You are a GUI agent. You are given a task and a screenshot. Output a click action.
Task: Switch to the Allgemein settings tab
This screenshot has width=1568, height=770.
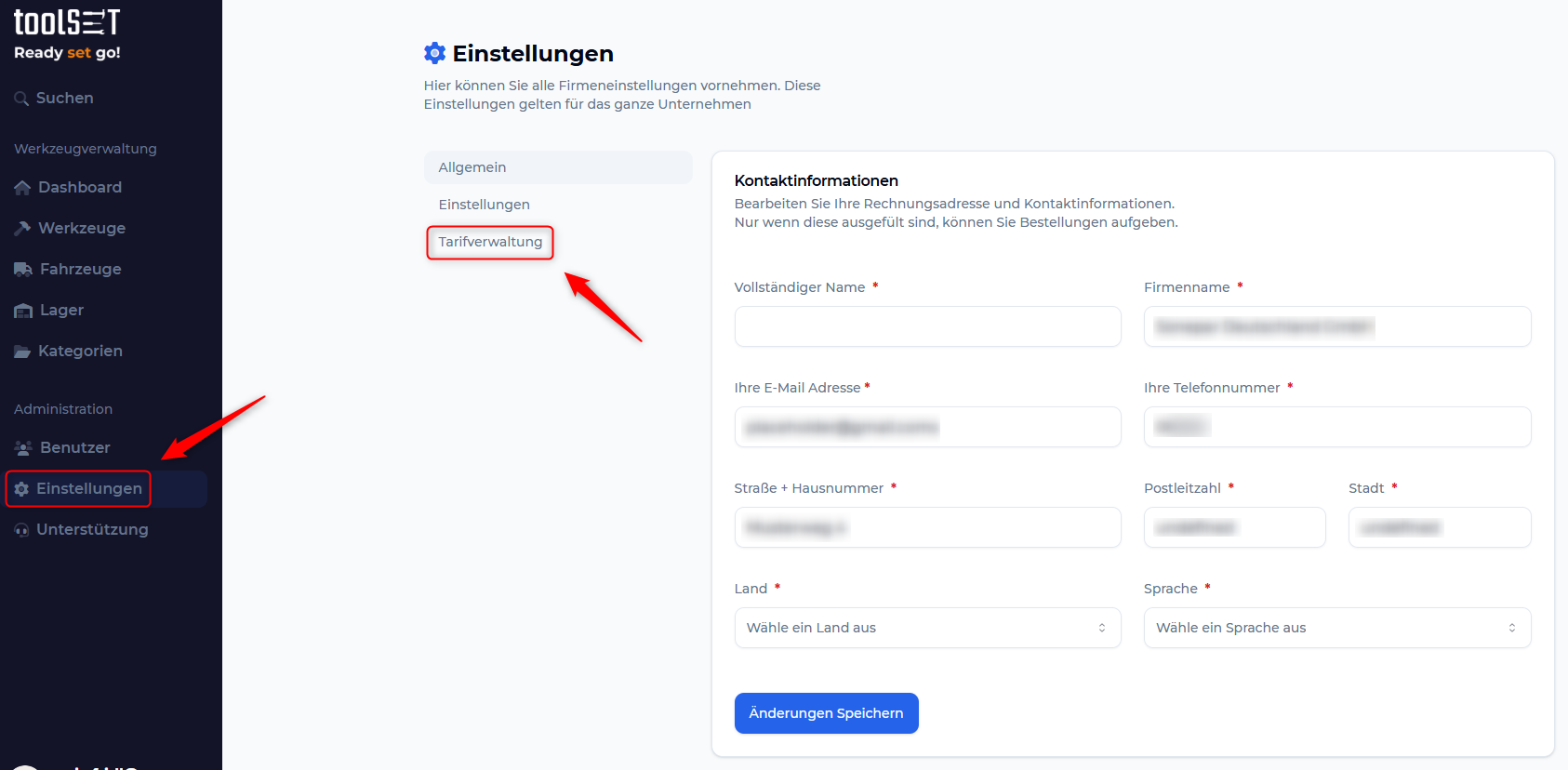point(558,167)
